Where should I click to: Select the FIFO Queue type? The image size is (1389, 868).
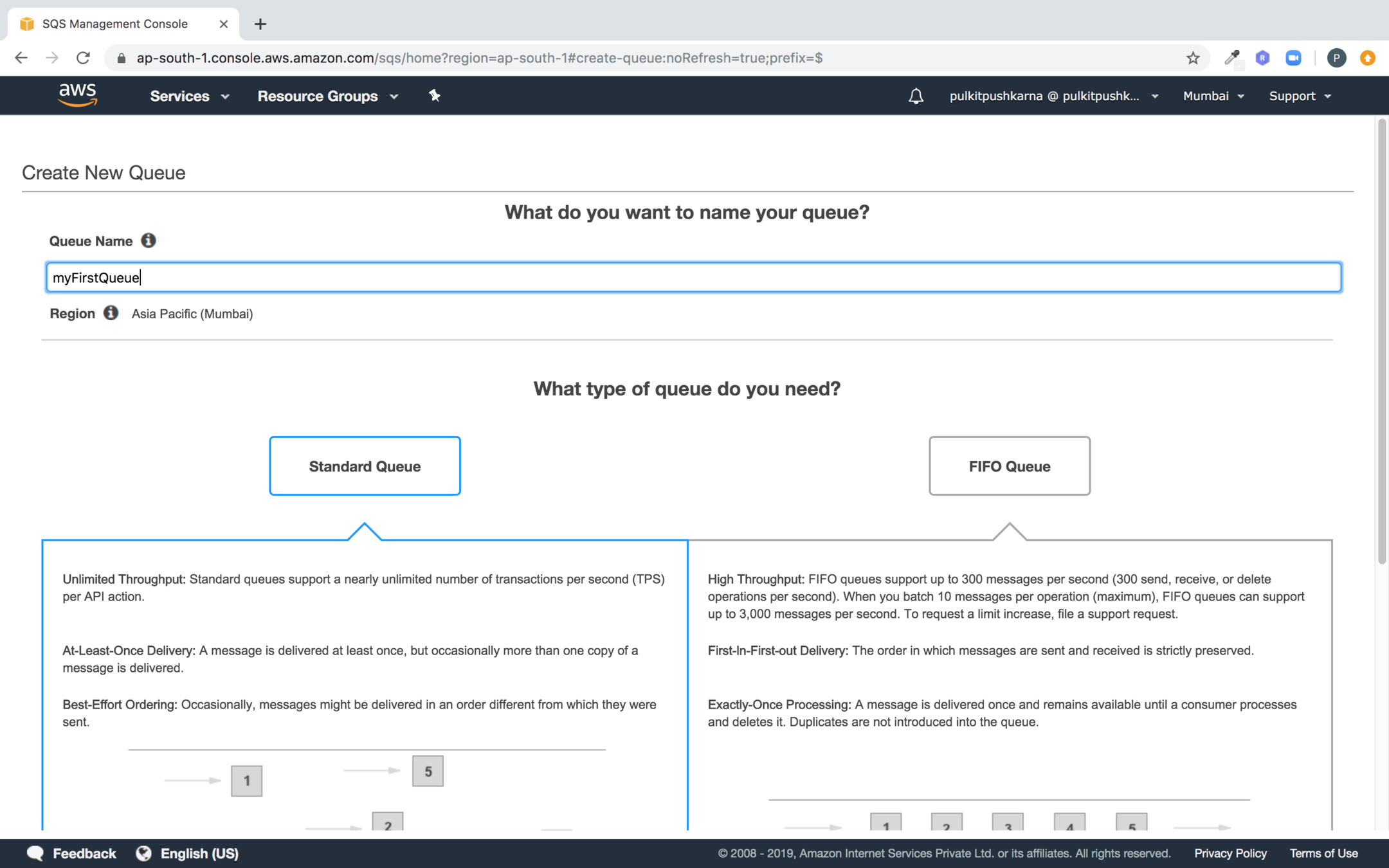coord(1009,466)
